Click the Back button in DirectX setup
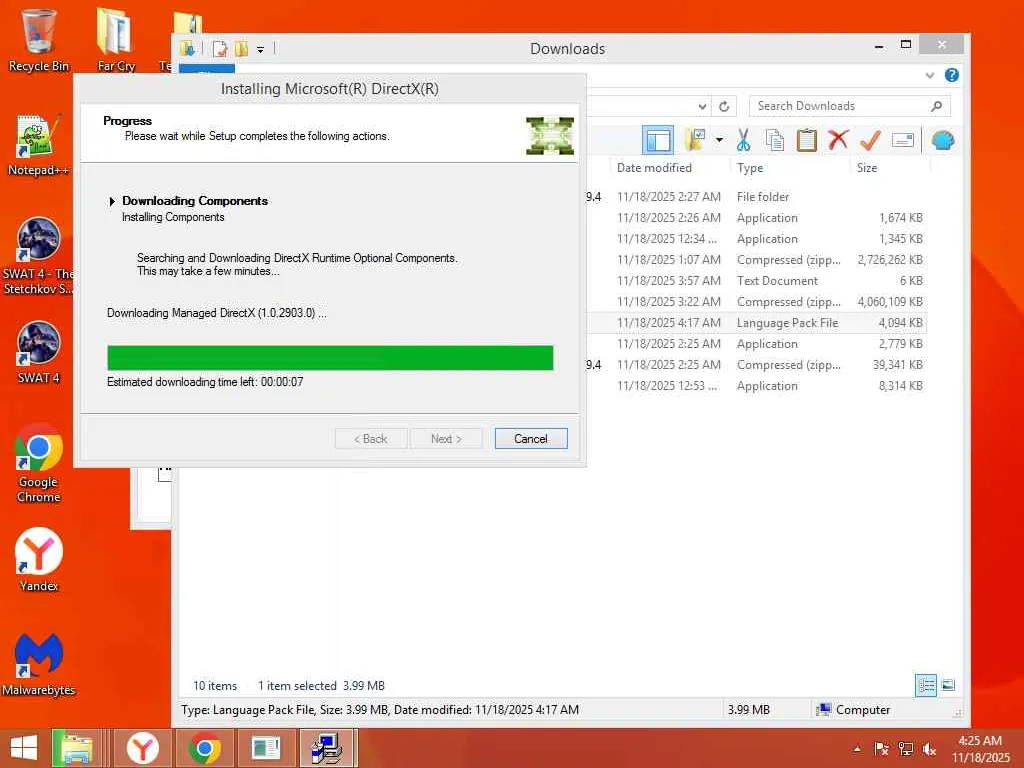This screenshot has height=768, width=1024. pyautogui.click(x=371, y=439)
